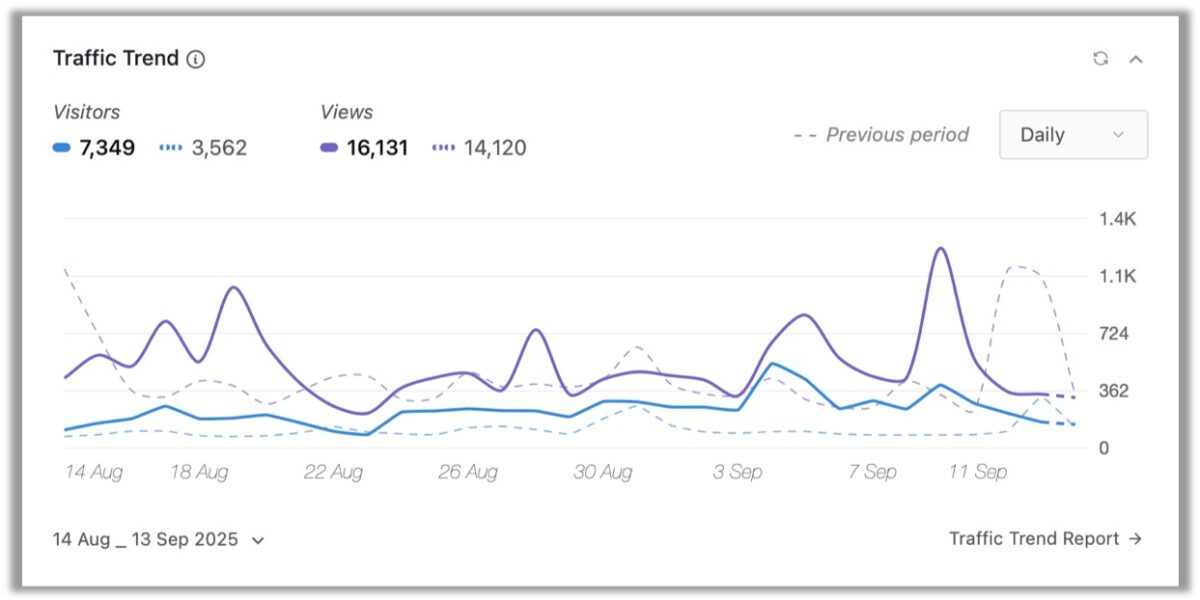
Task: Collapse the Traffic Trend panel
Action: tap(1136, 59)
